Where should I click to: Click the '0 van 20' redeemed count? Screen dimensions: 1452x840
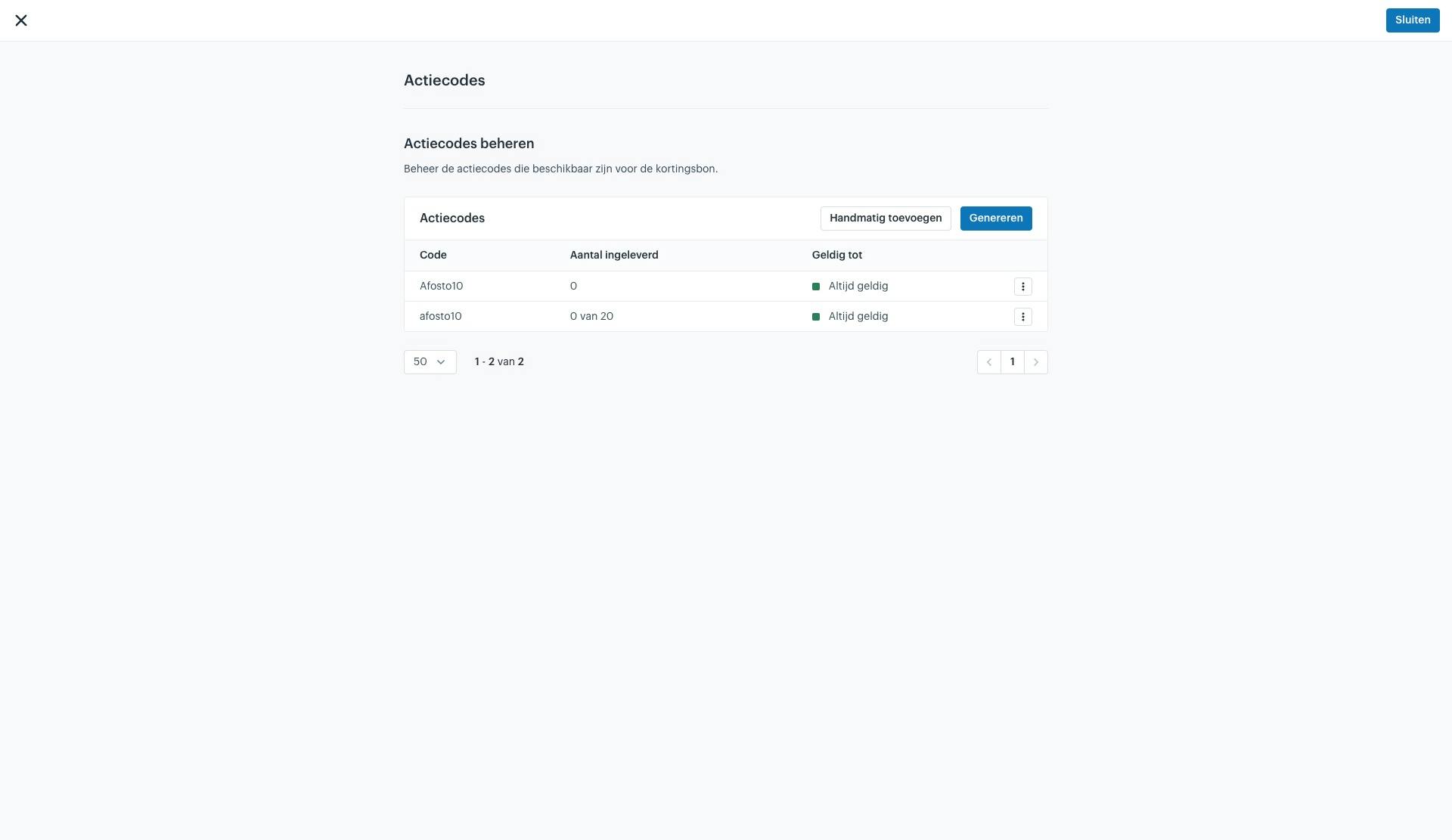tap(591, 317)
